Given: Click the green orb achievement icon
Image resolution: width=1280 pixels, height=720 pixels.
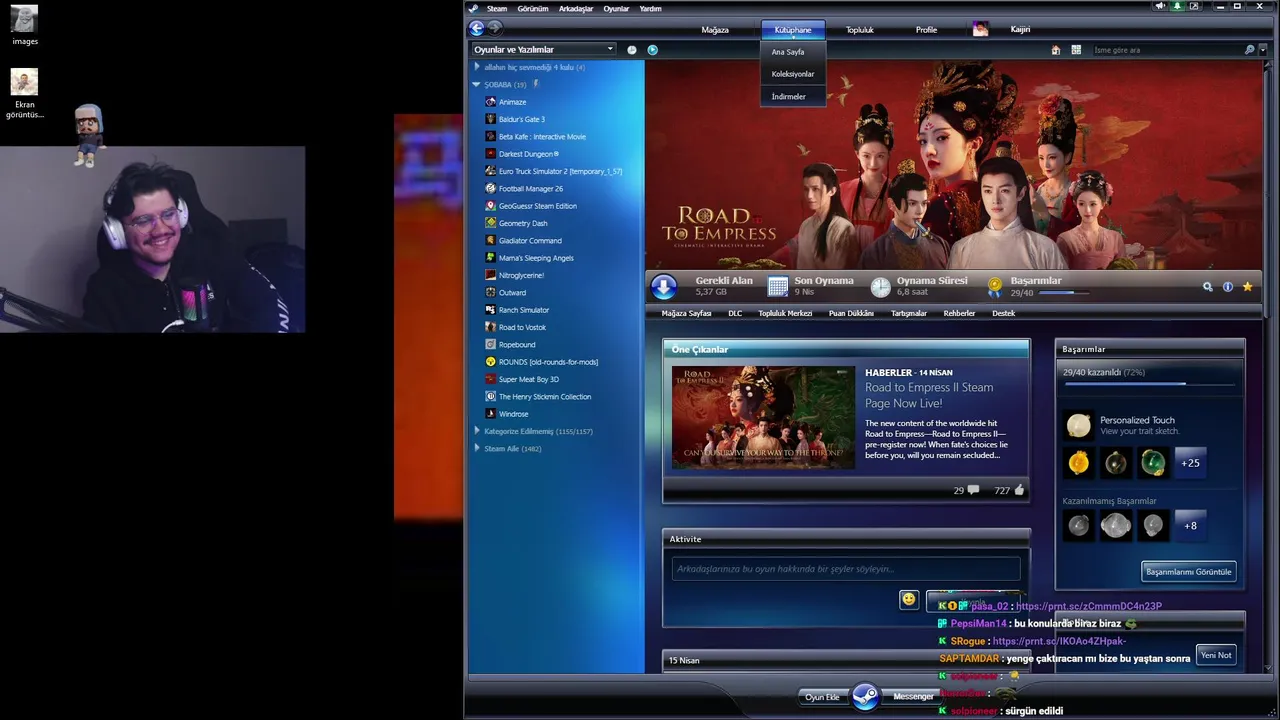Looking at the screenshot, I should tap(1153, 463).
